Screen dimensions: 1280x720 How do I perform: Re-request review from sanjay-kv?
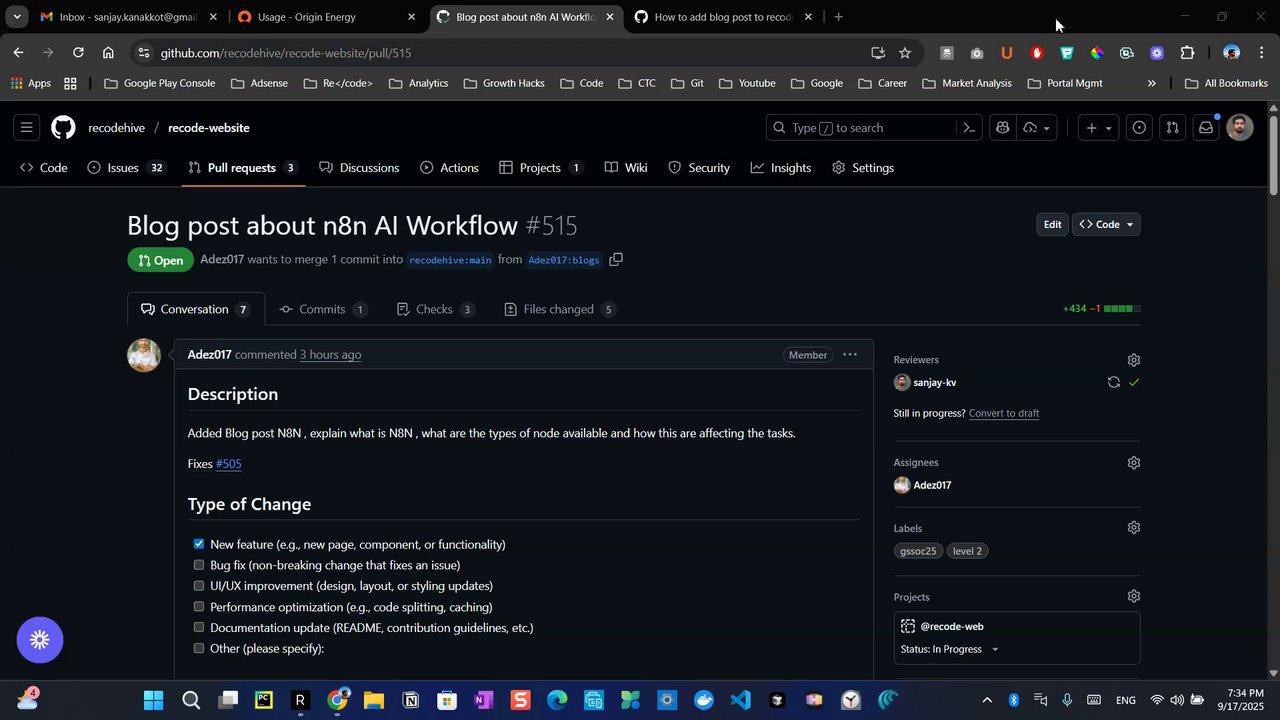pyautogui.click(x=1113, y=383)
